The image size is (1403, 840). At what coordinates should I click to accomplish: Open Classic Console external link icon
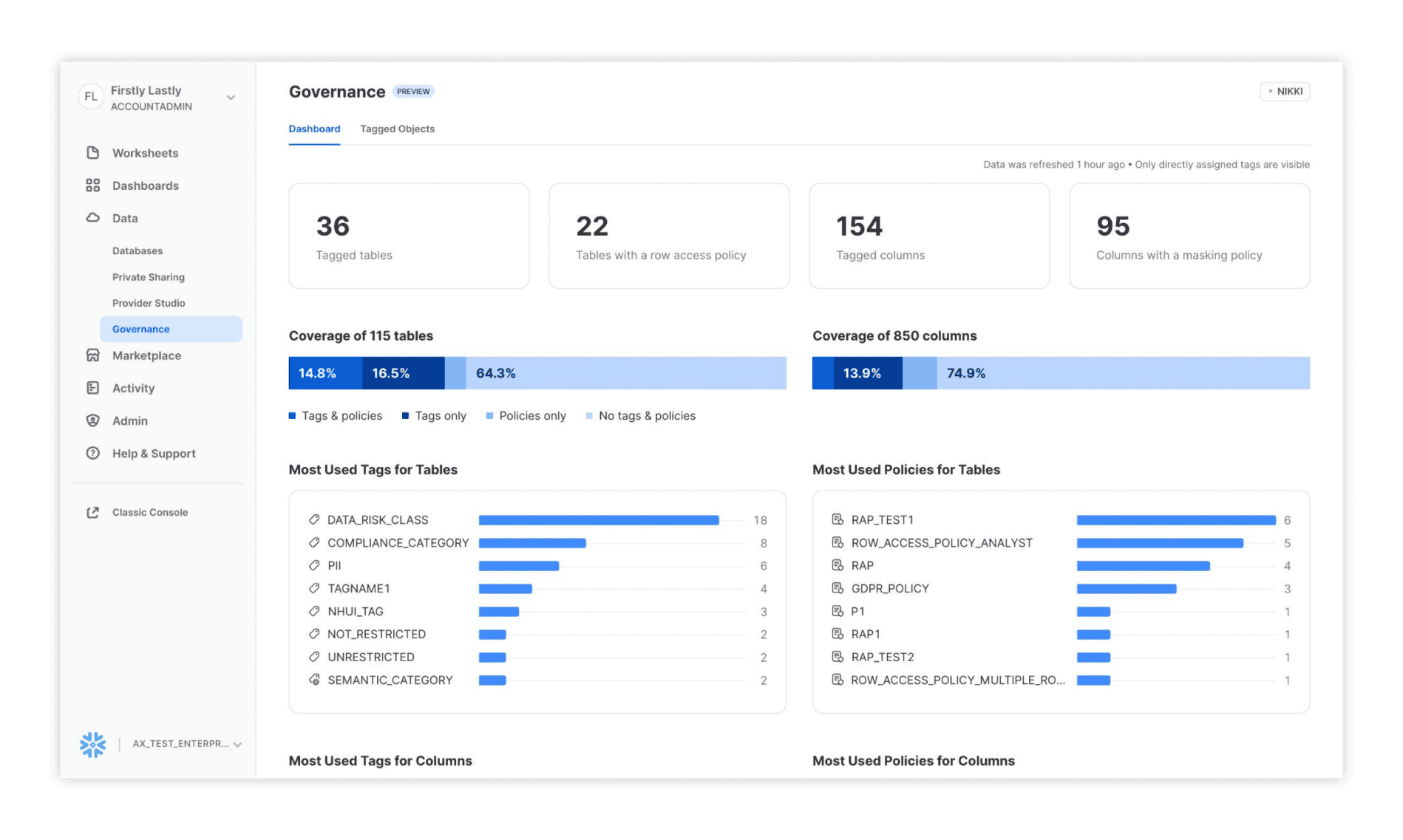(x=92, y=513)
